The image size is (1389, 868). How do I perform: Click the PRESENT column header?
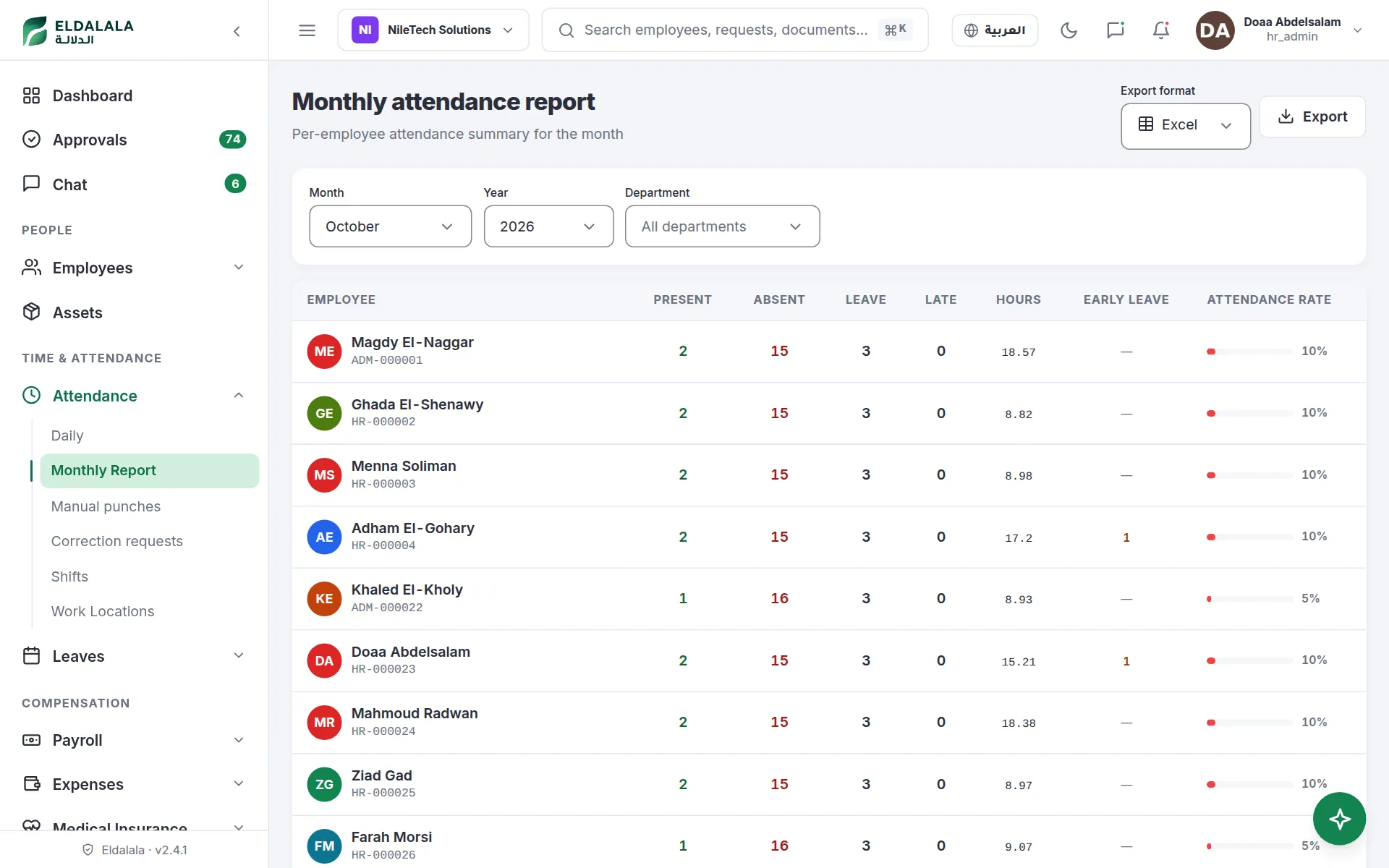click(682, 299)
